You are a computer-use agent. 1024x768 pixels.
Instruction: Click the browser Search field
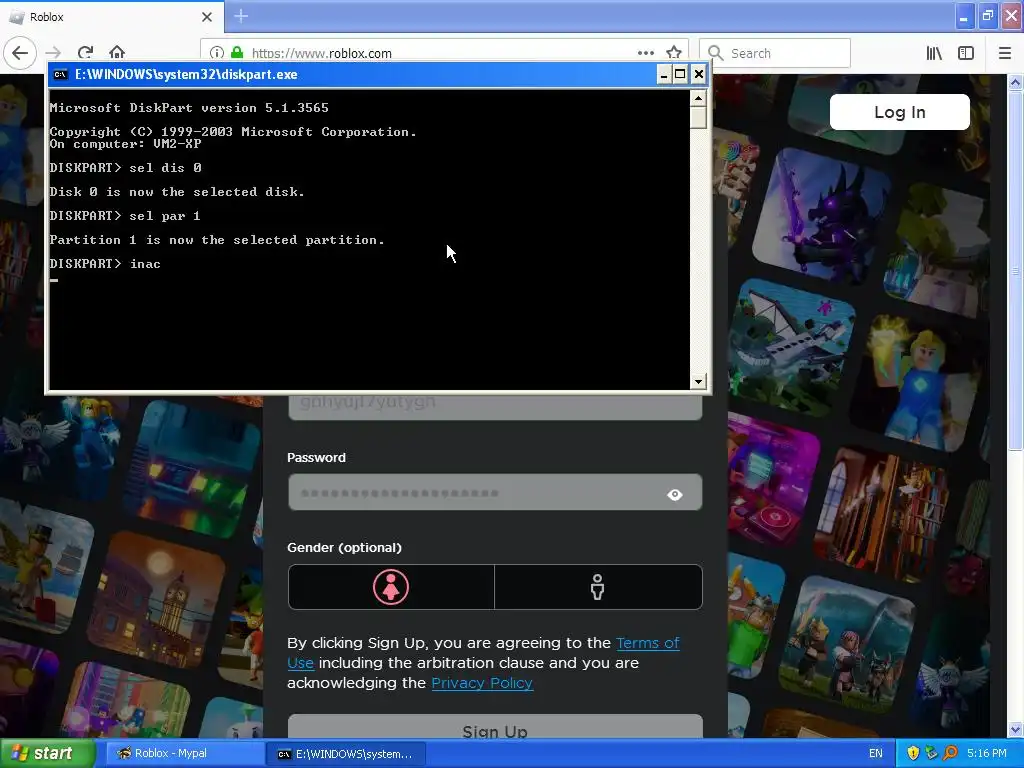pyautogui.click(x=775, y=53)
